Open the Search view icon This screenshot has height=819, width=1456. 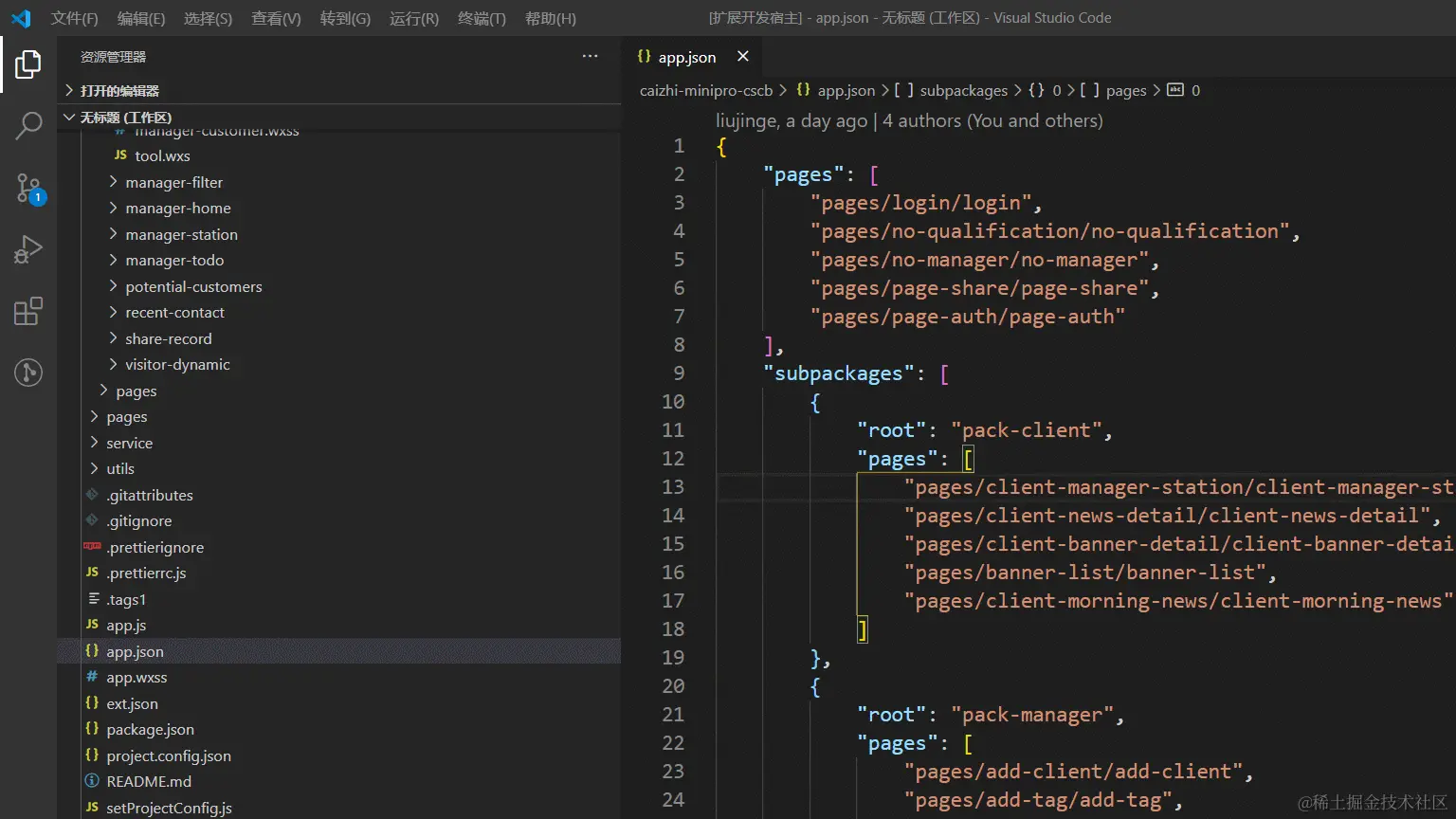click(28, 126)
